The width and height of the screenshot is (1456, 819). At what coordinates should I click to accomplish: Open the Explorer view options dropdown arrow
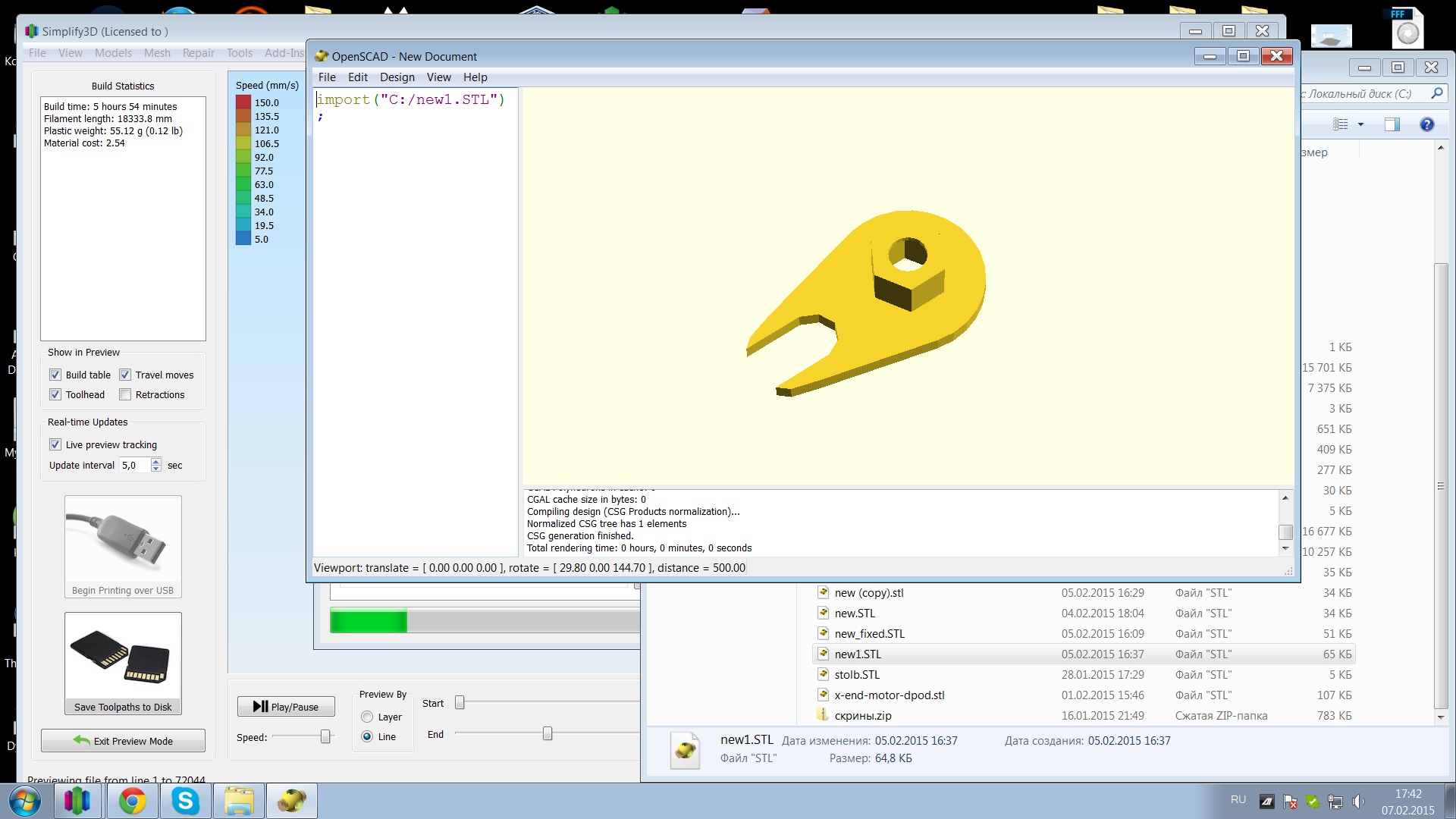pos(1360,124)
